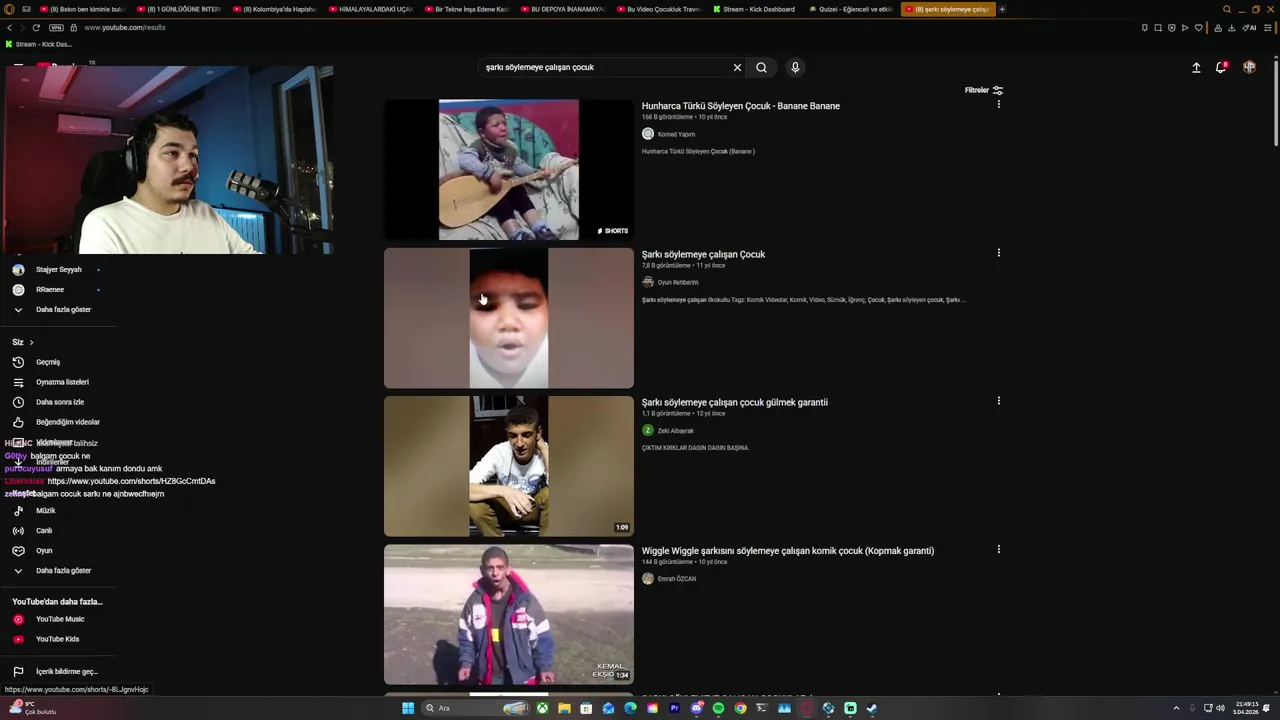Viewport: 1280px width, 720px height.
Task: Open title 'Hunharca Türkü Söyleyen Çocuk - Banane Banane'
Action: coord(741,106)
